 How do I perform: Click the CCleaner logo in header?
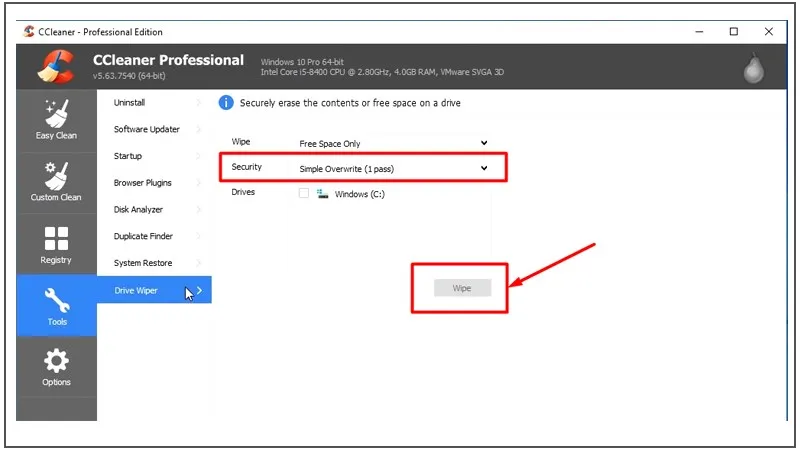pyautogui.click(x=54, y=67)
